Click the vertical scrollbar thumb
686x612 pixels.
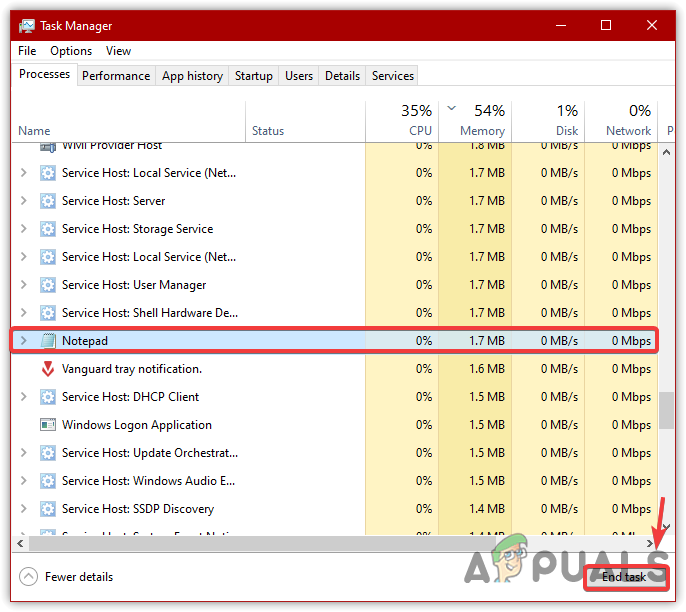tap(666, 410)
